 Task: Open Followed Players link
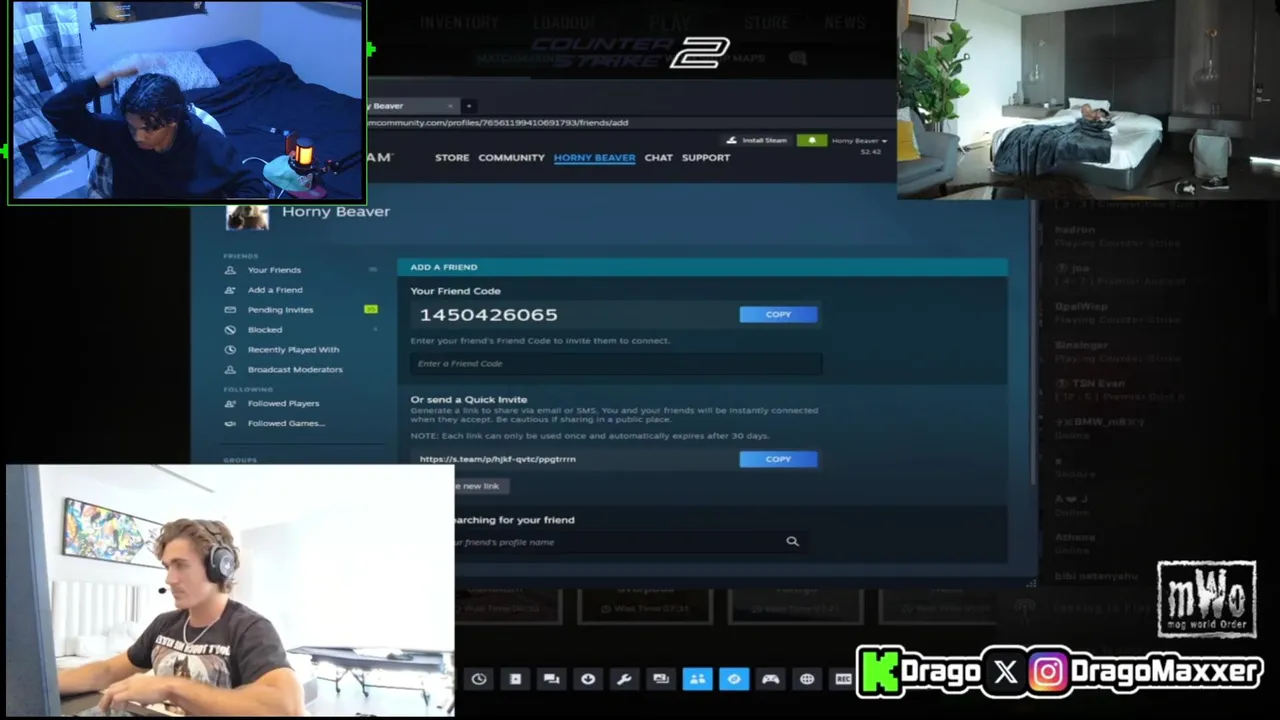click(x=283, y=404)
